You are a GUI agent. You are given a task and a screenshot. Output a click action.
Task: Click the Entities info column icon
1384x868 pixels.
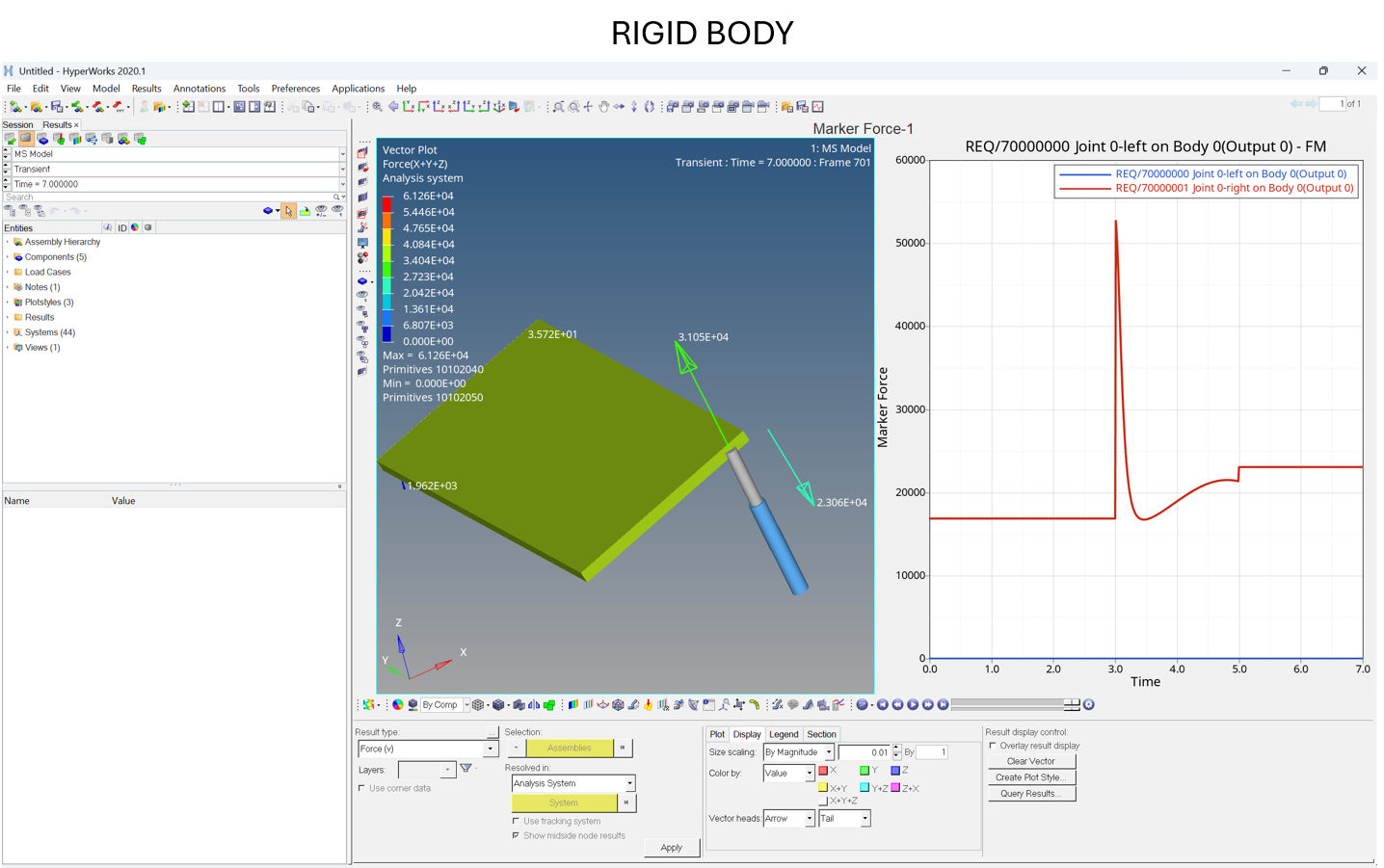point(108,228)
